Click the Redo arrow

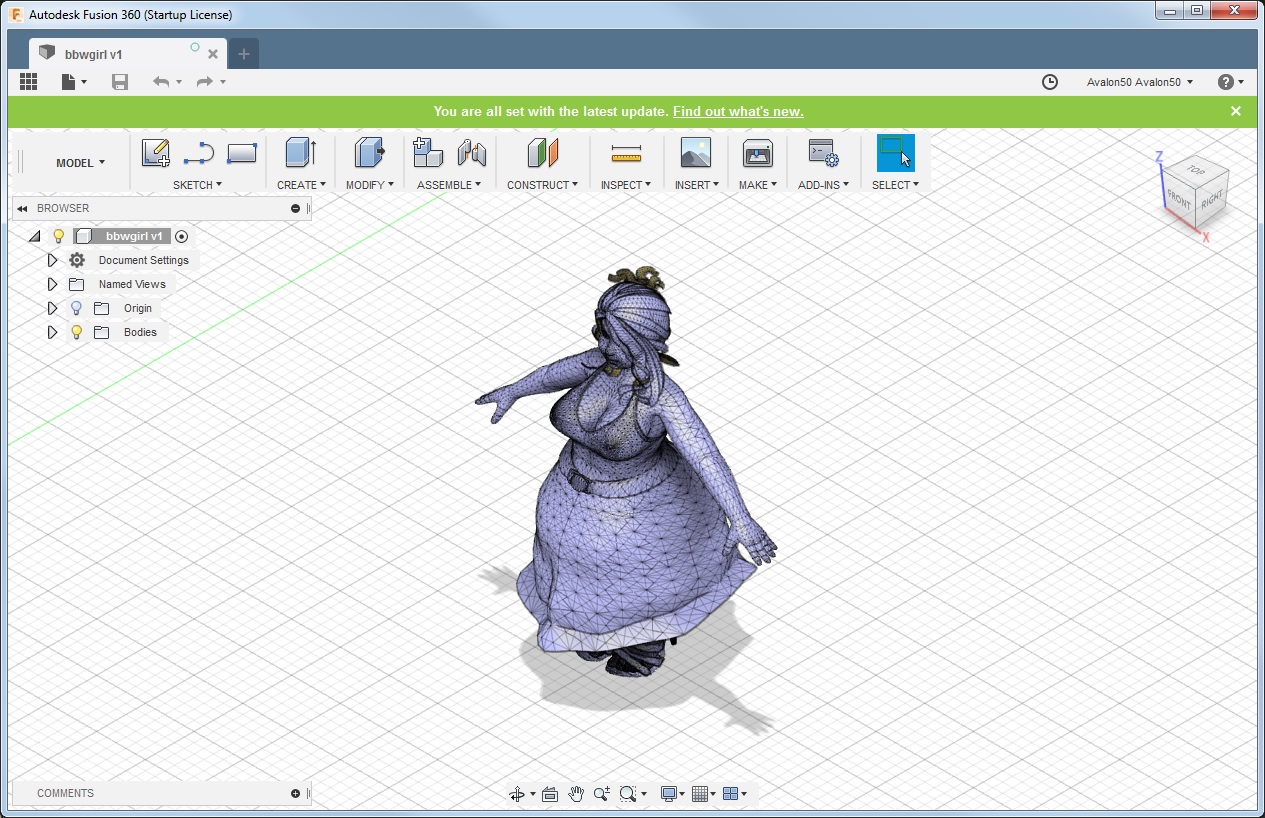click(x=205, y=82)
